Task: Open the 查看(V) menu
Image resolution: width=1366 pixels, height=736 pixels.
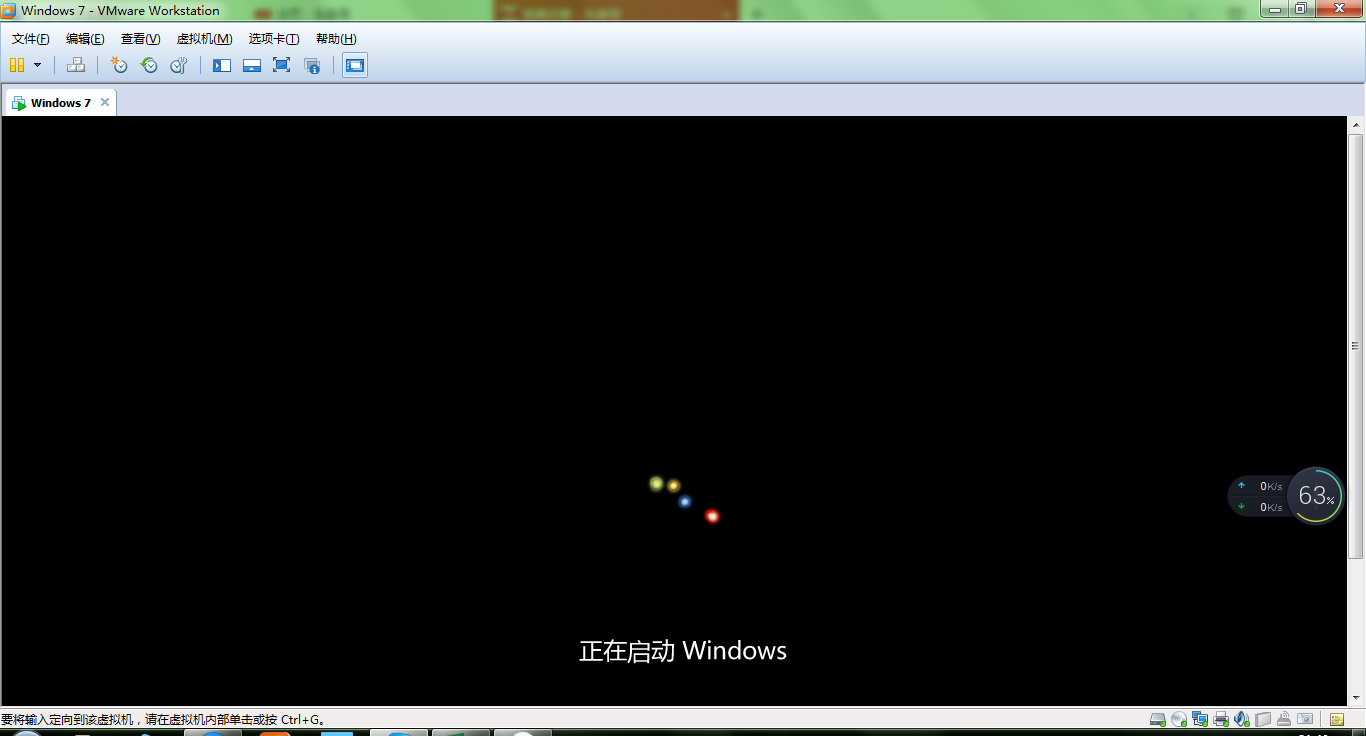Action: [140, 39]
